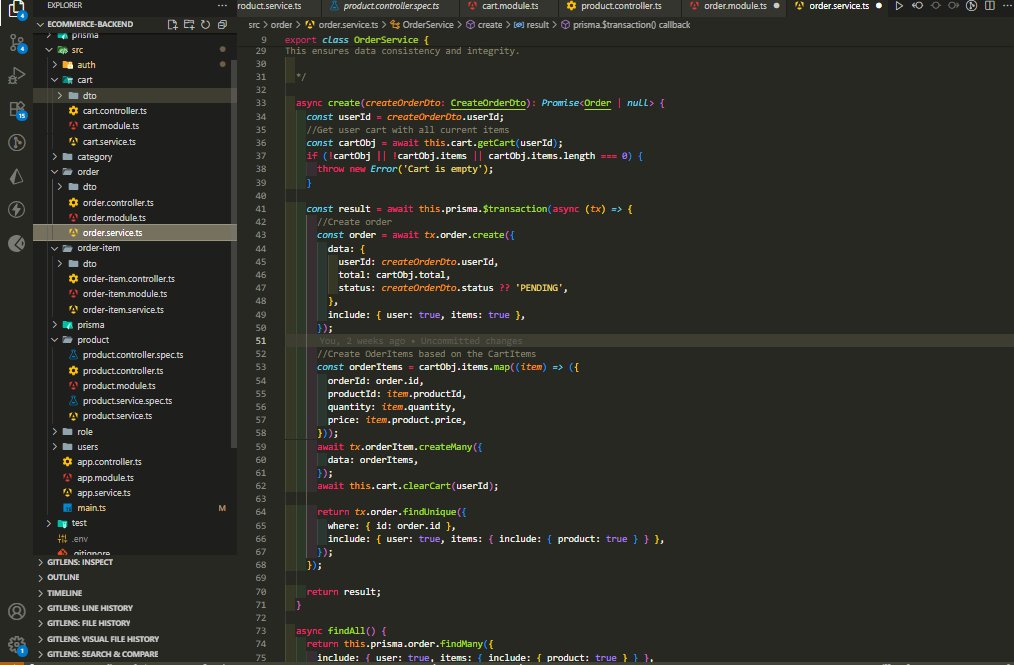Click the src breadcrumb segment
Viewport: 1014px width, 665px height.
(254, 25)
